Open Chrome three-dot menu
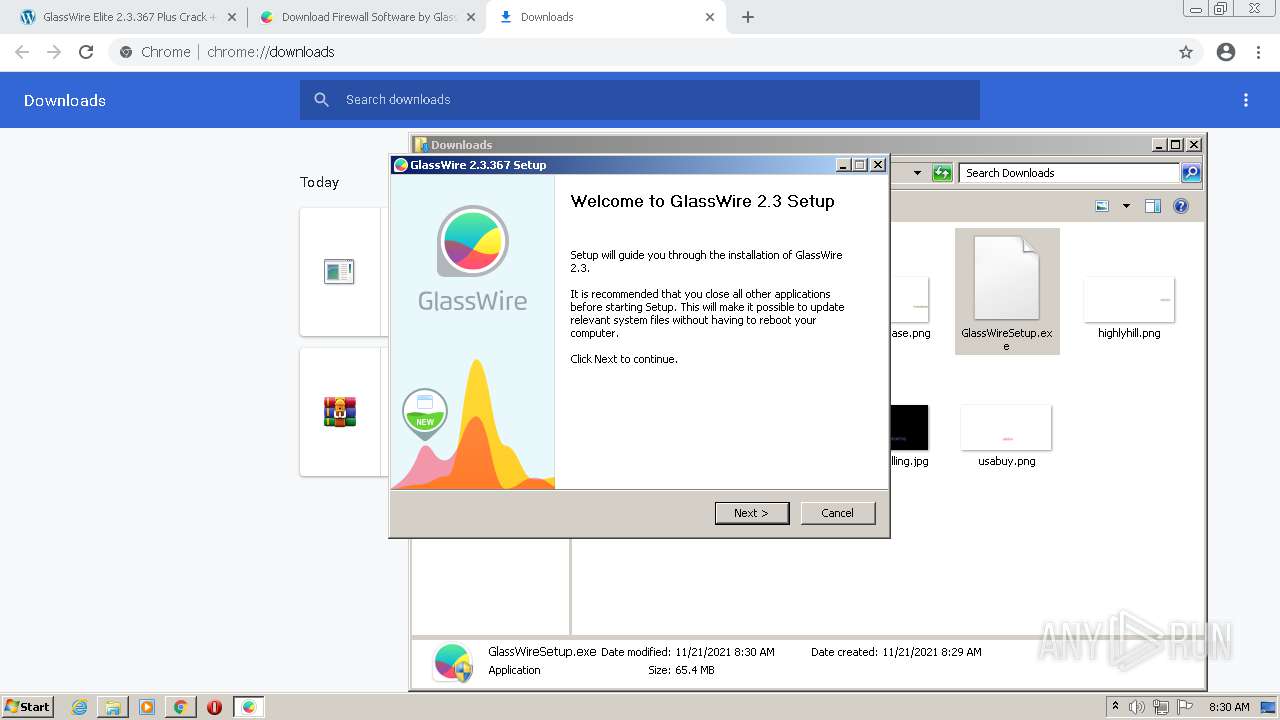 [x=1259, y=52]
